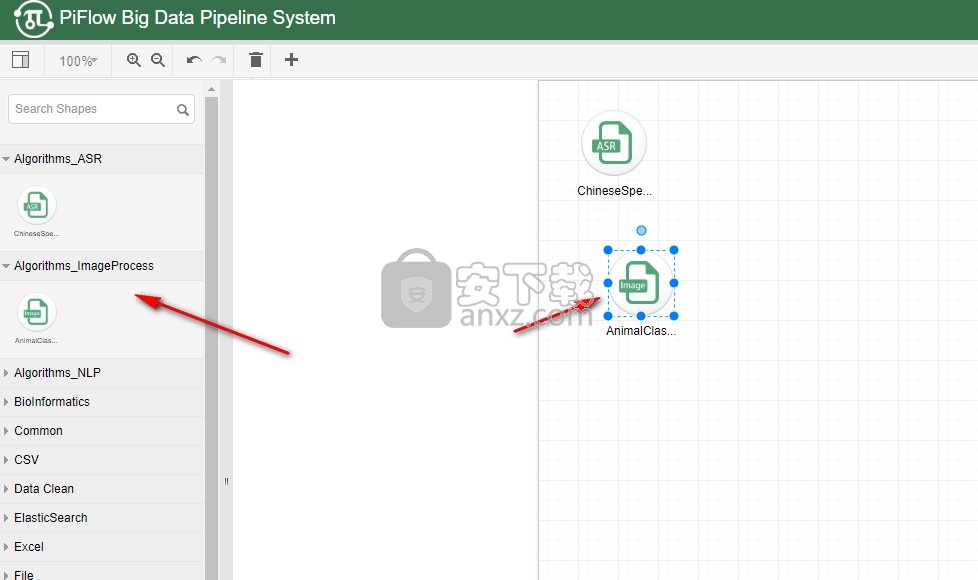This screenshot has height=580, width=978.
Task: Click the sidebar vertical scrollbar track
Action: 211,337
